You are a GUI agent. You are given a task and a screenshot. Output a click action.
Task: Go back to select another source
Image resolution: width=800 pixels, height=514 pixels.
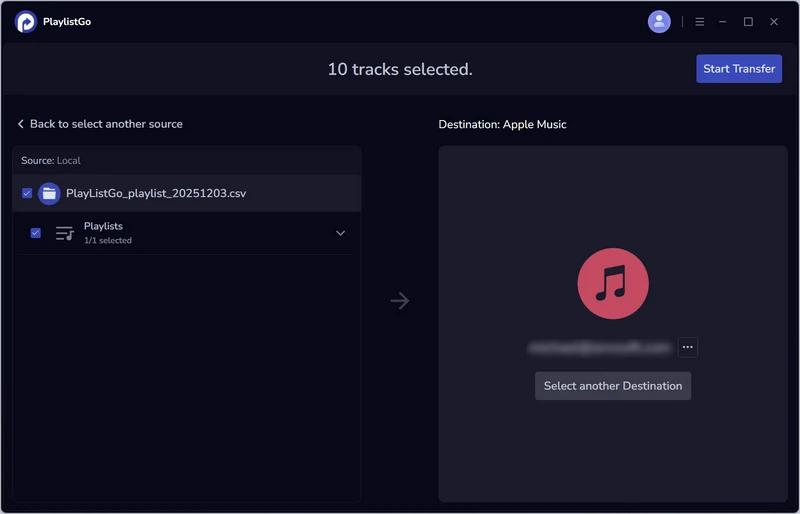[x=100, y=124]
